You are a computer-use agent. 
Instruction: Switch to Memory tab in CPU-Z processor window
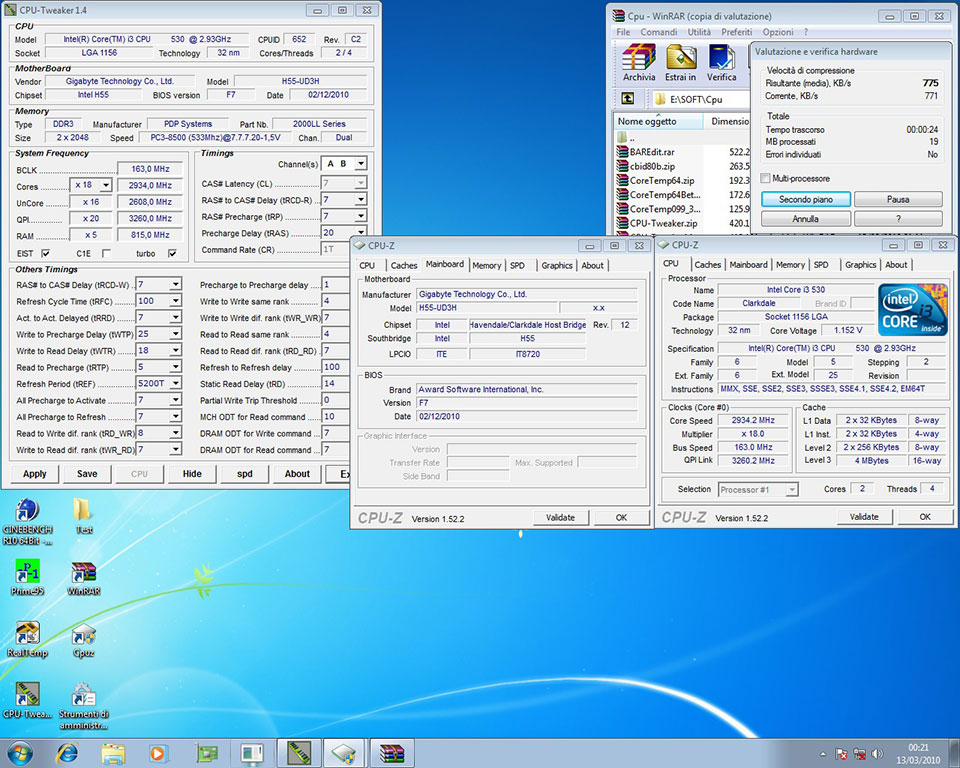click(x=790, y=265)
